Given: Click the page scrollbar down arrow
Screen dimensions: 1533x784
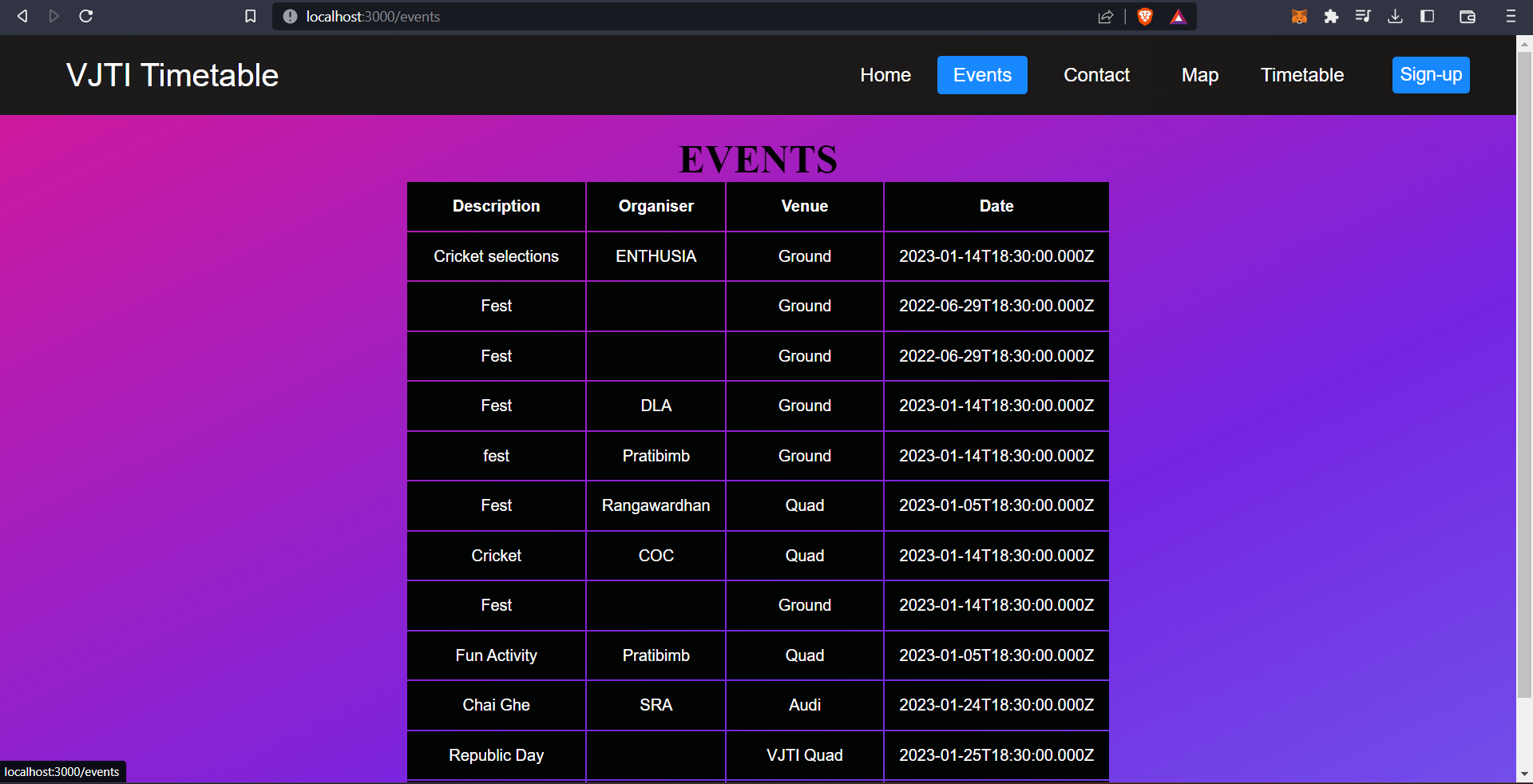Looking at the screenshot, I should pos(1524,774).
